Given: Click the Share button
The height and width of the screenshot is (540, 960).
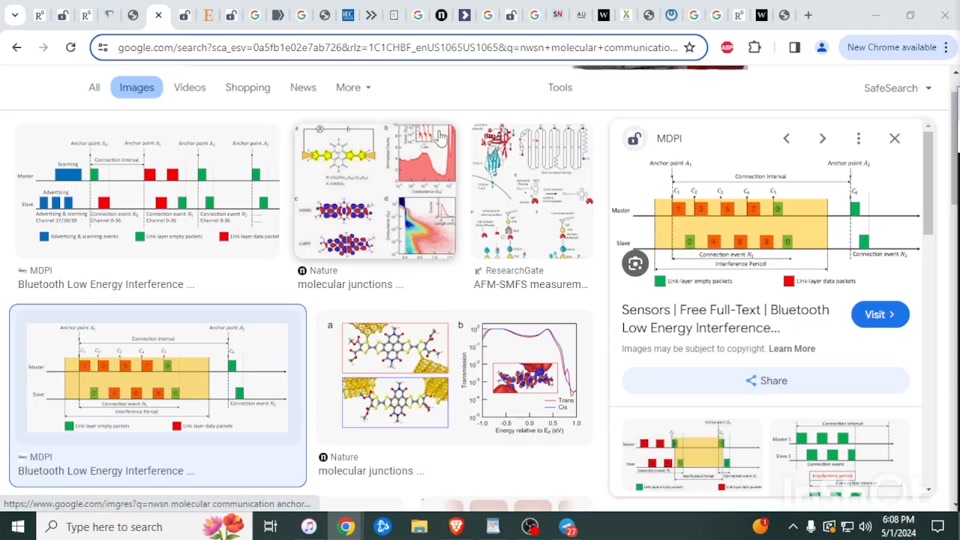Looking at the screenshot, I should [x=766, y=381].
